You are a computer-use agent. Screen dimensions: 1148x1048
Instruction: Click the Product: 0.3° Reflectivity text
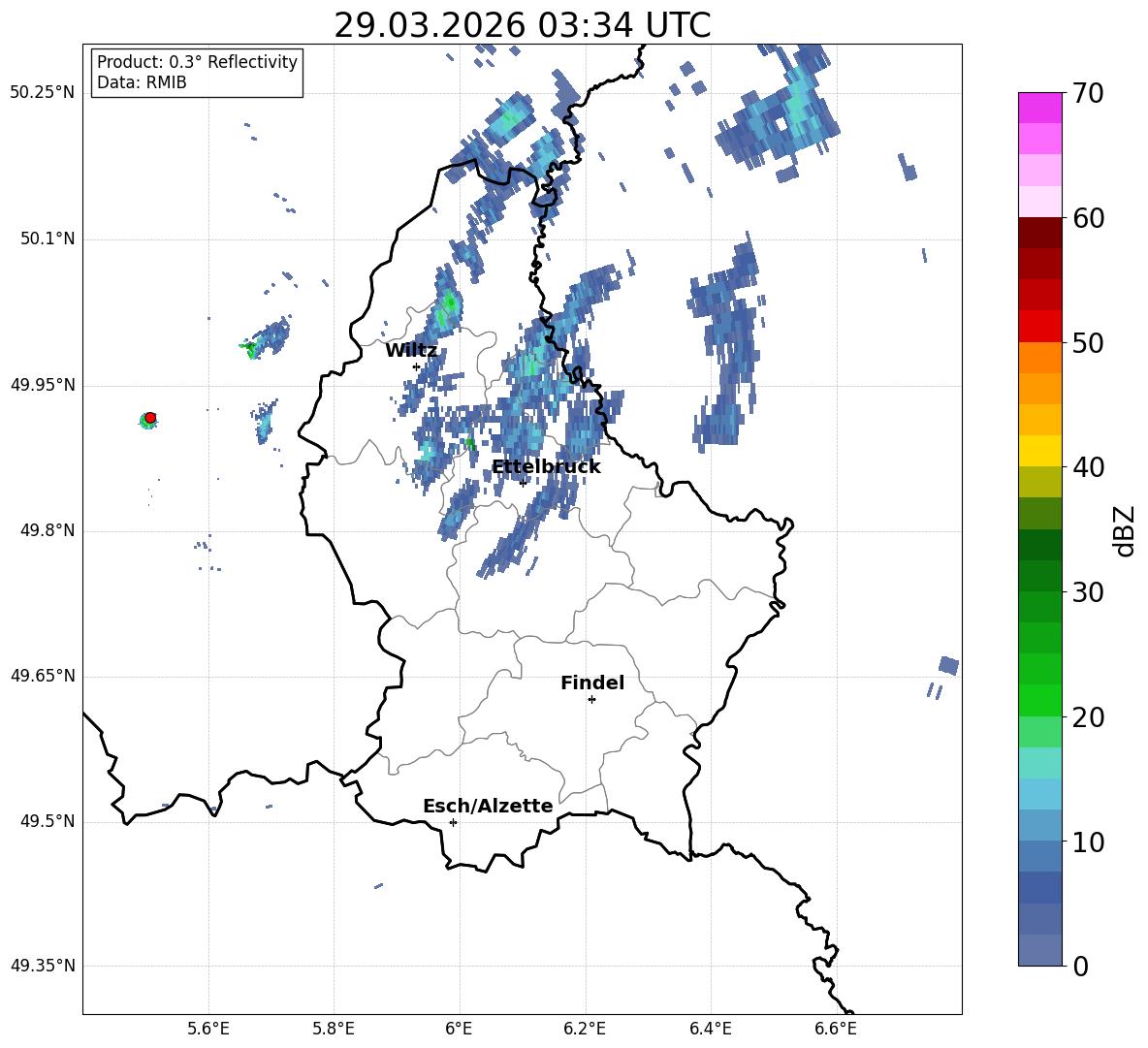point(197,62)
